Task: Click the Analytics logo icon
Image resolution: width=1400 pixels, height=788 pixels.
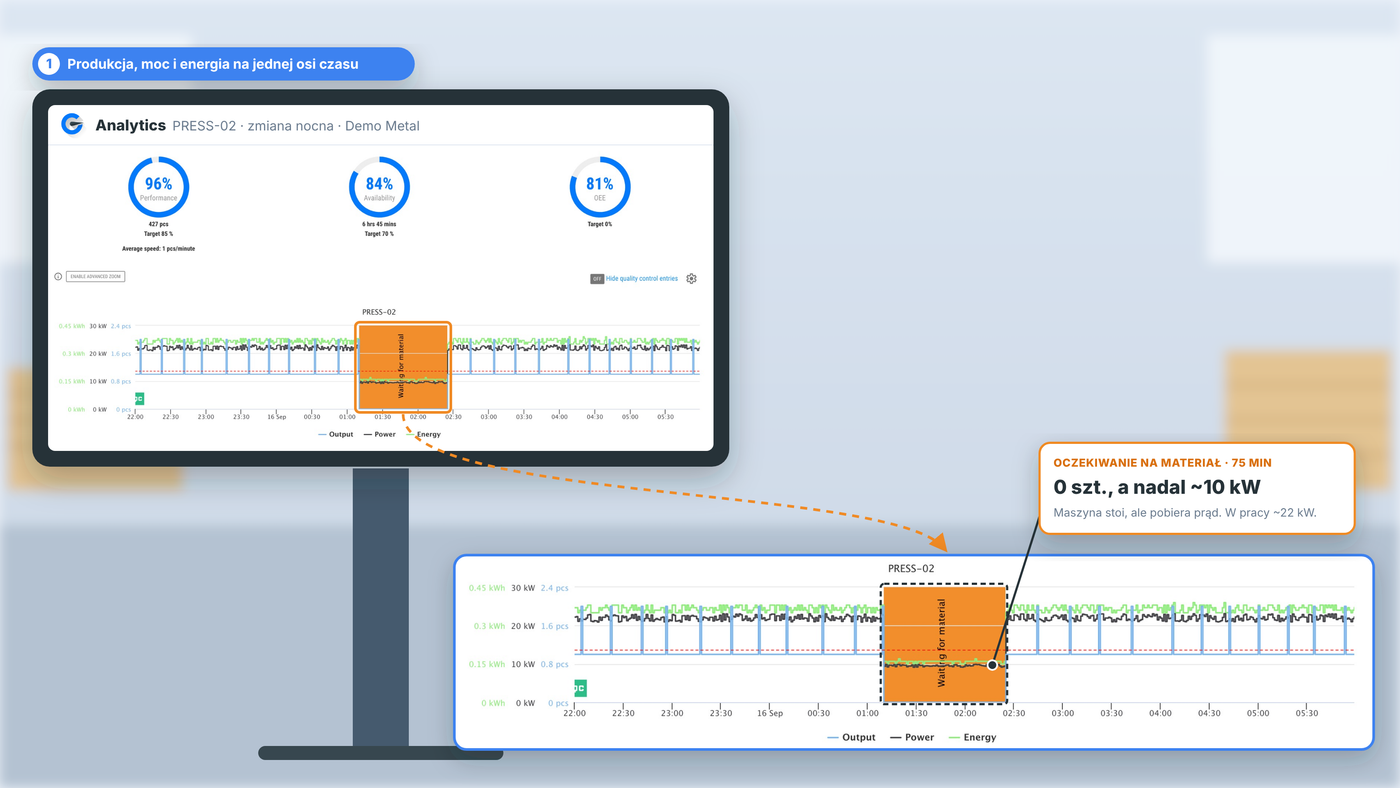Action: tap(72, 124)
